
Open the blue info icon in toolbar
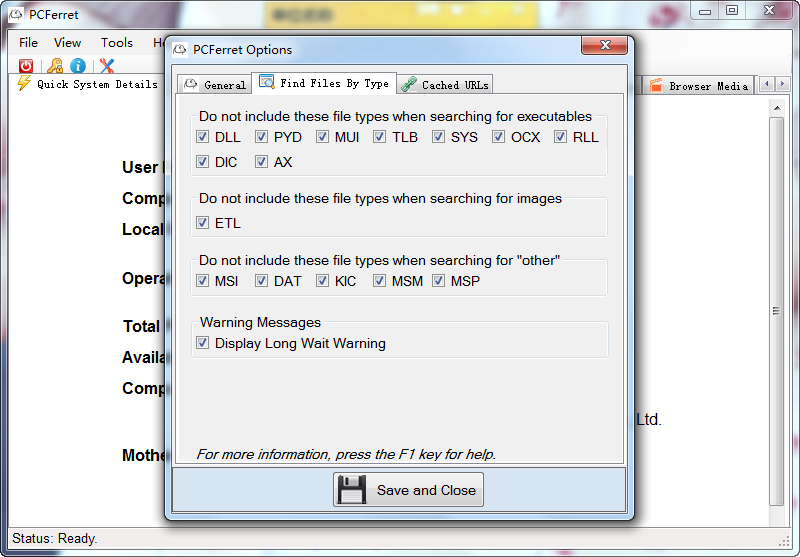click(x=78, y=66)
